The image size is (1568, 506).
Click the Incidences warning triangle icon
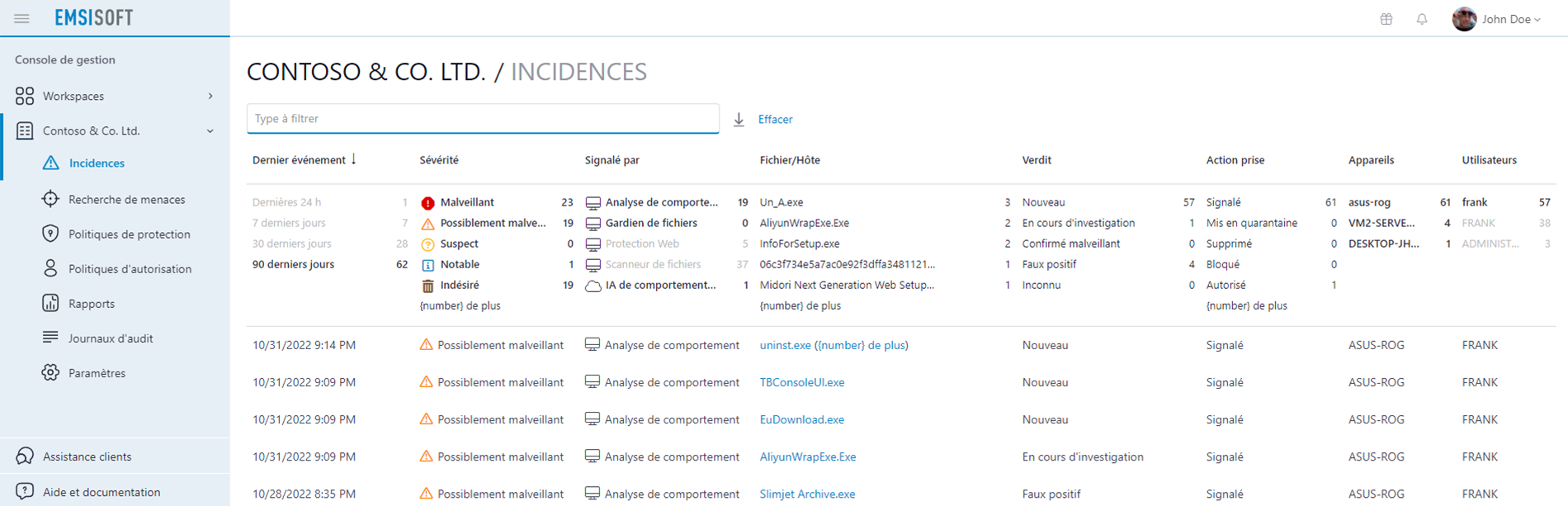[x=50, y=163]
